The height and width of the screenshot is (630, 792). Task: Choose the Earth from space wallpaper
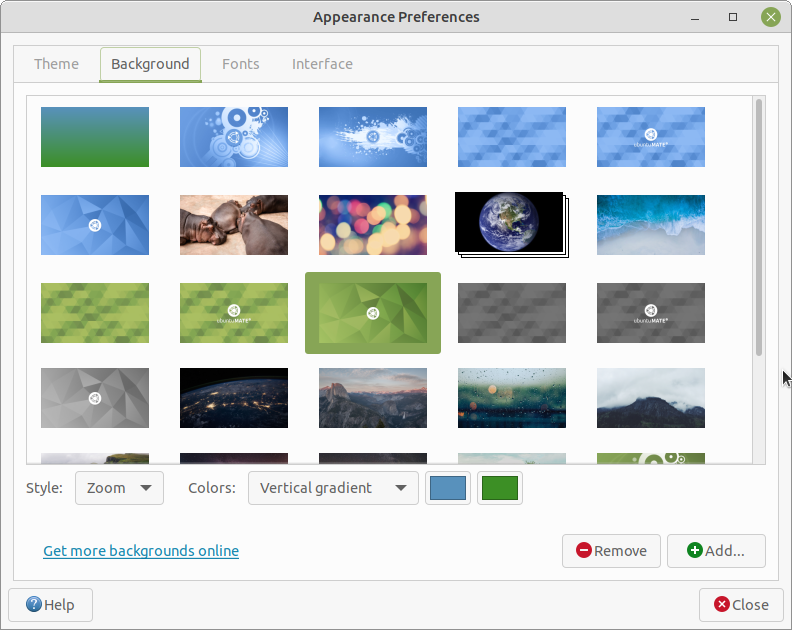(509, 224)
